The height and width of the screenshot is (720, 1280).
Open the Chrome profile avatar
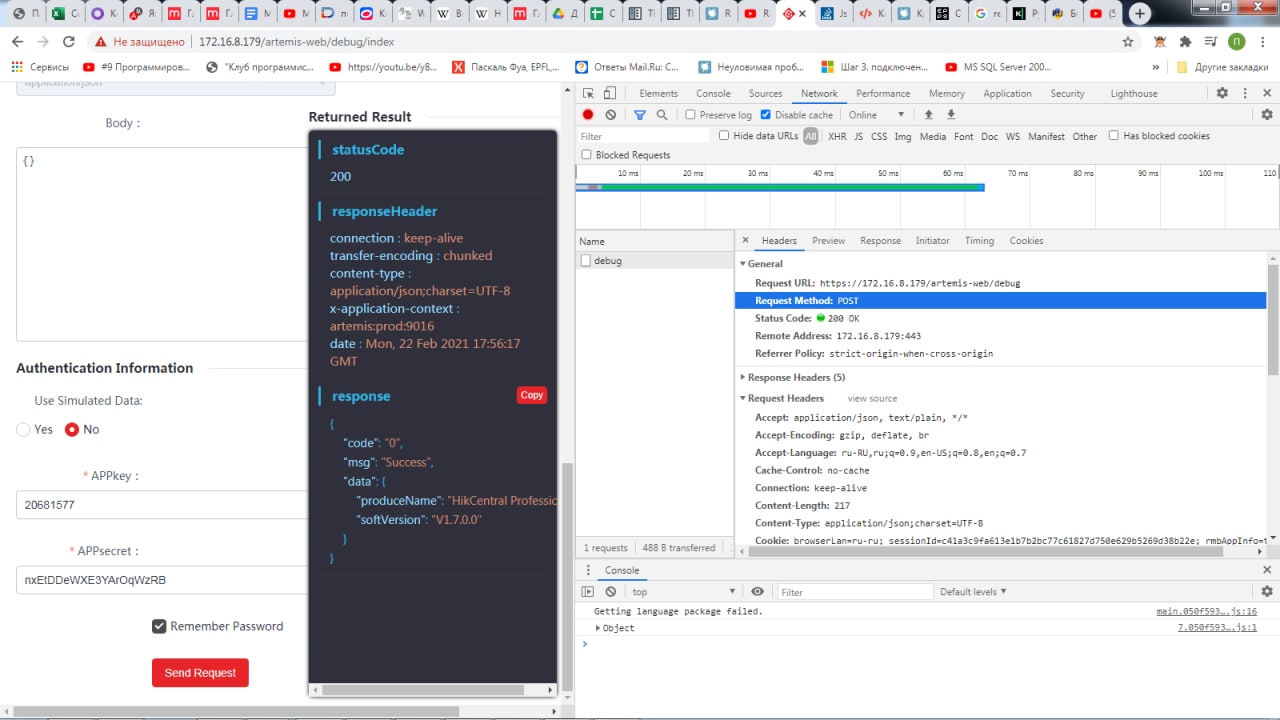point(1237,42)
